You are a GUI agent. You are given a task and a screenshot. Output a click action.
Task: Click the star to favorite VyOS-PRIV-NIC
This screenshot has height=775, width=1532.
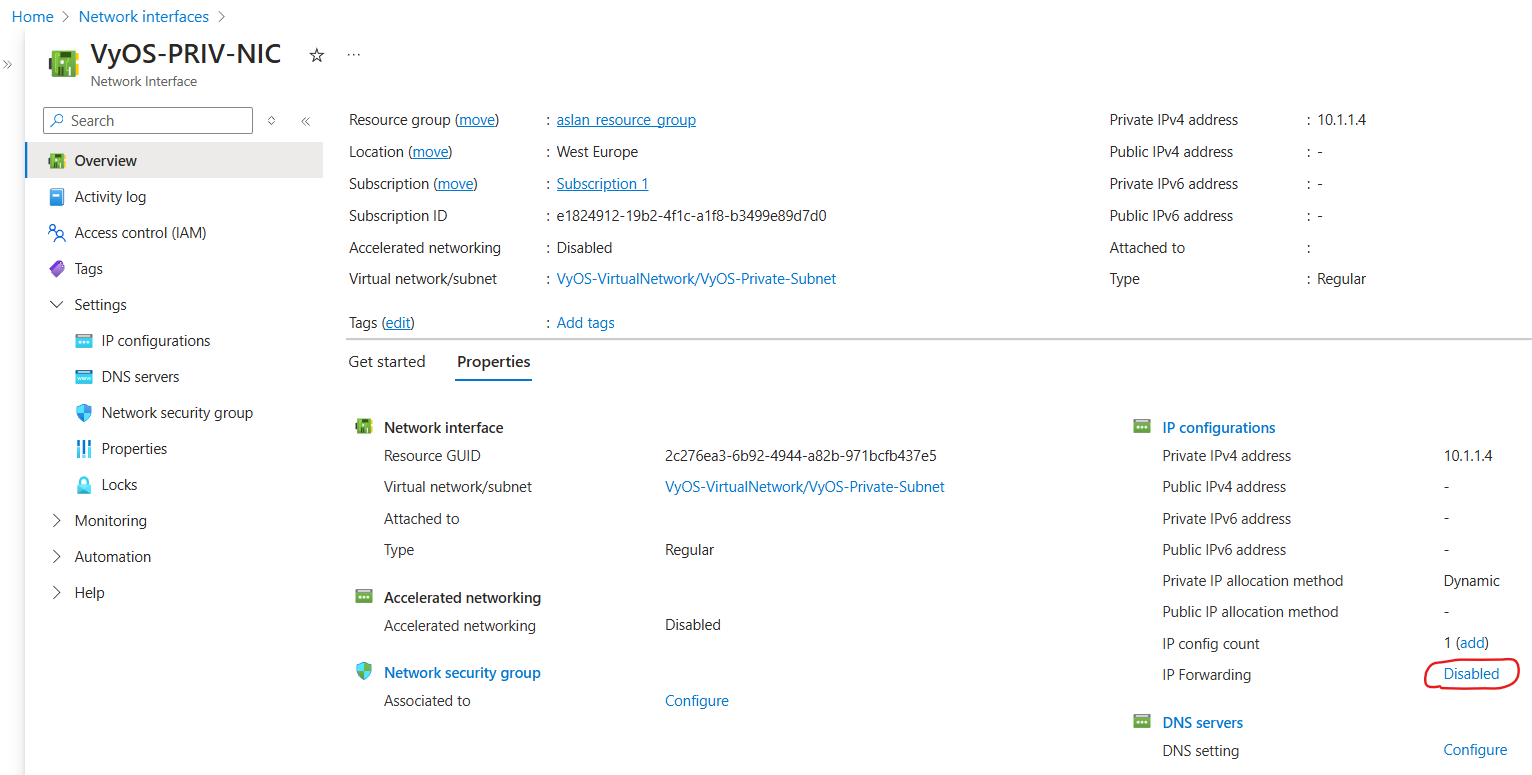coord(316,56)
